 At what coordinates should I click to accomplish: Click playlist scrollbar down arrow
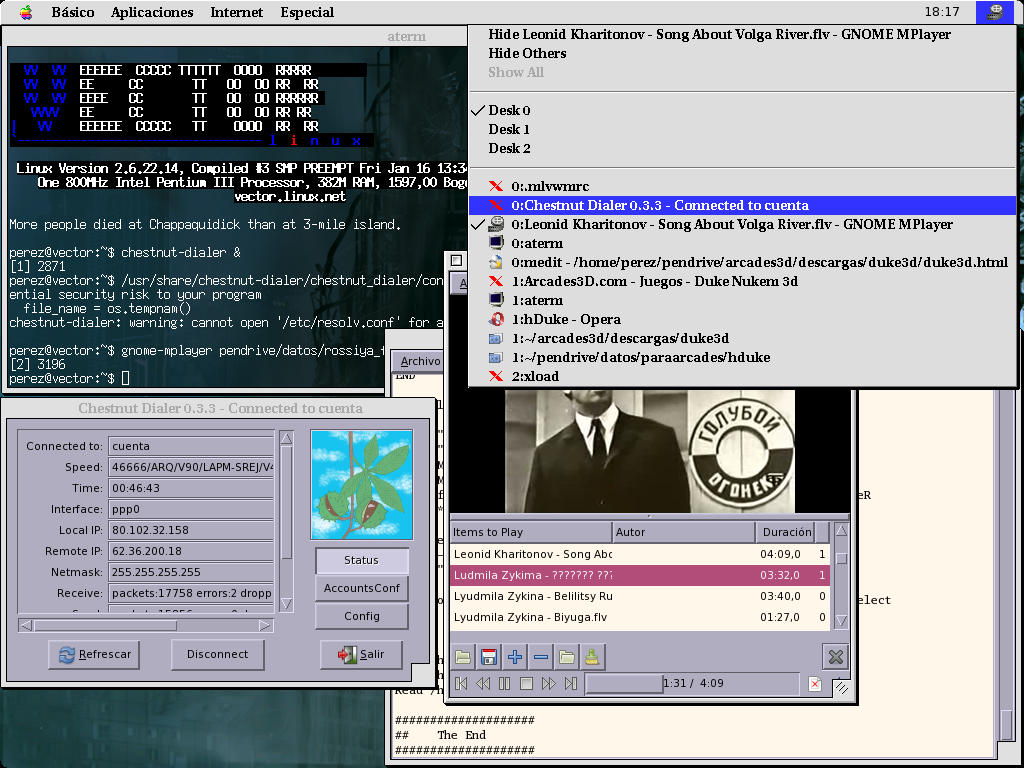[x=841, y=620]
